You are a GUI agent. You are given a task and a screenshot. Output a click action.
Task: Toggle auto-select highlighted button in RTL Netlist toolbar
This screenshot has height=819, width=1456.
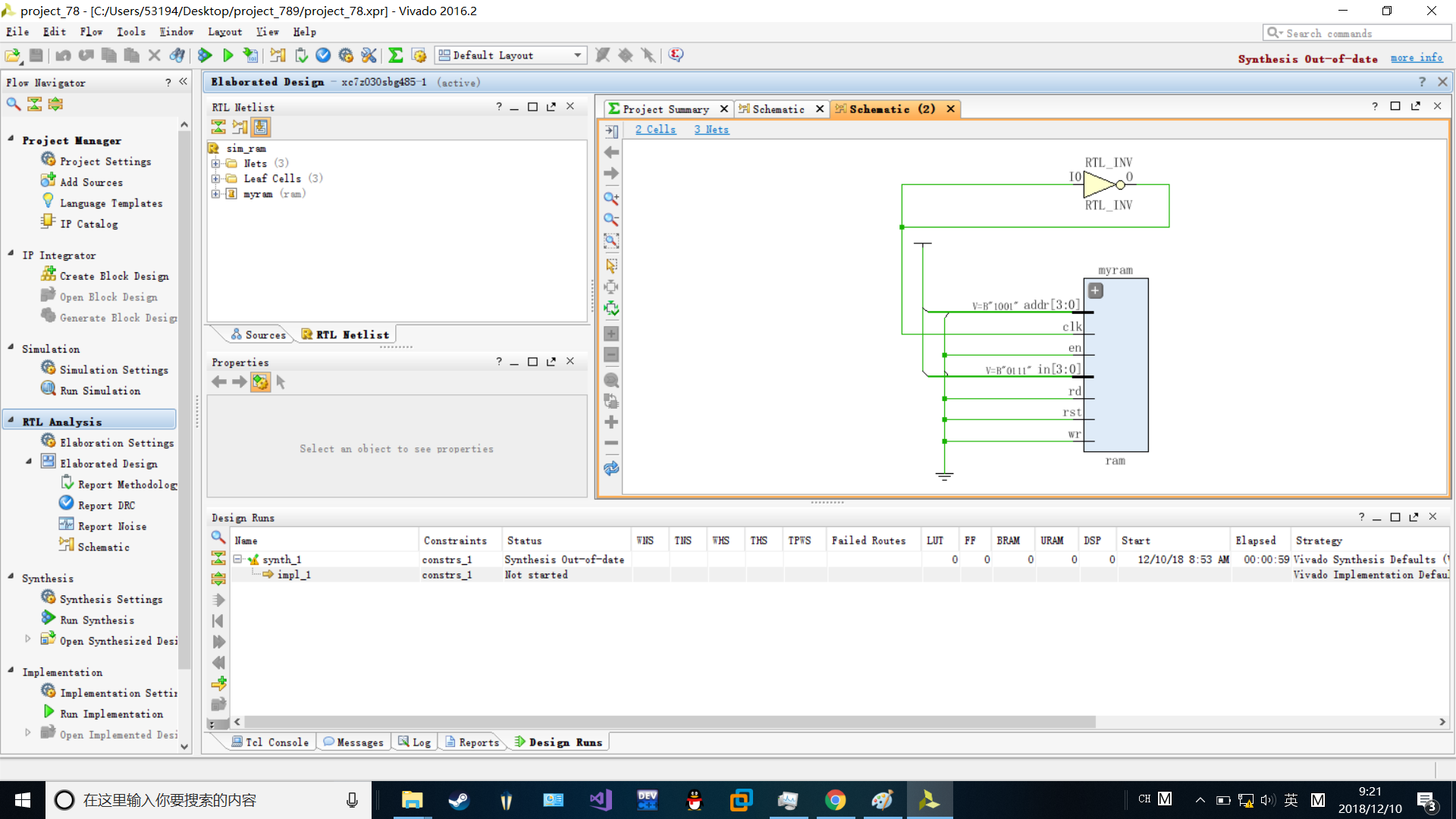coord(261,127)
